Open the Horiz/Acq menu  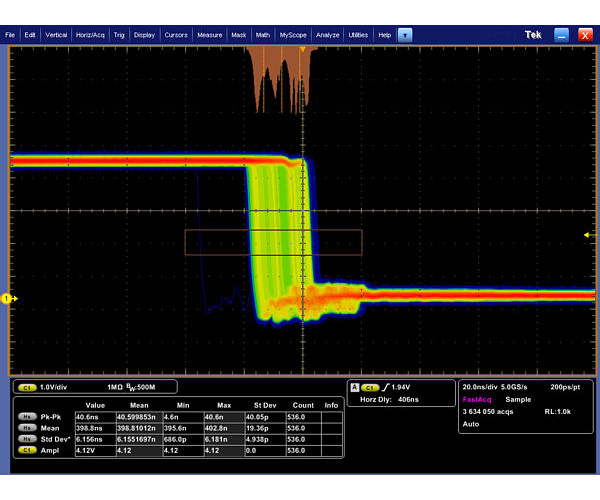[90, 35]
